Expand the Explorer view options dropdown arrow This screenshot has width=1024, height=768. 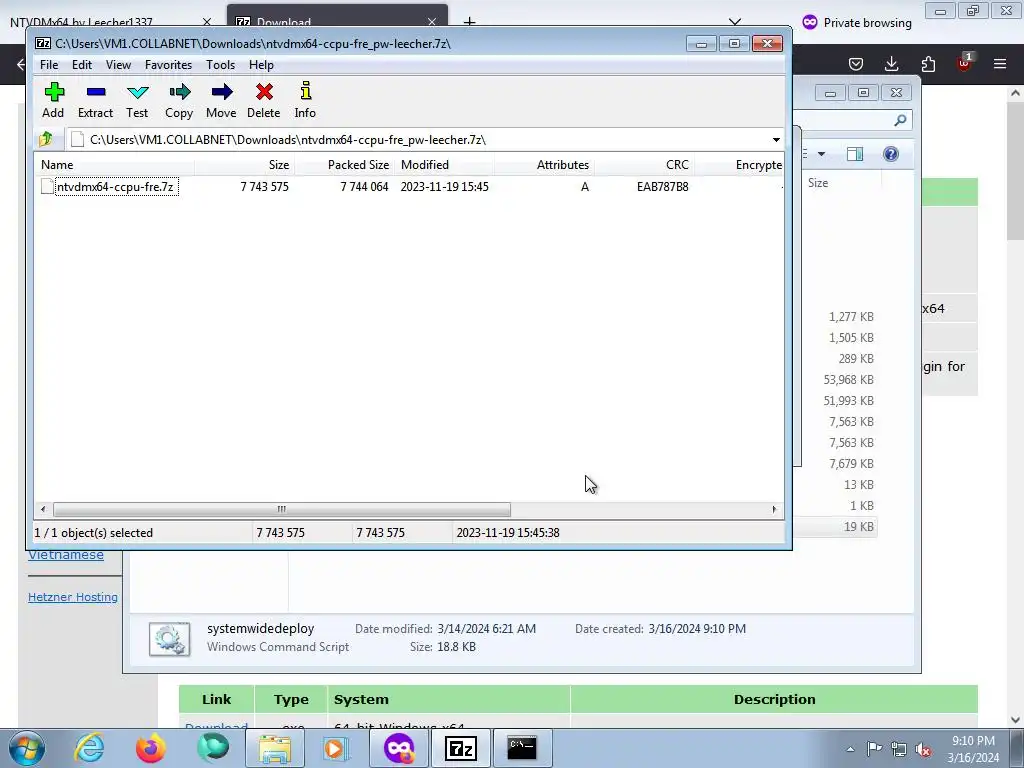(822, 154)
